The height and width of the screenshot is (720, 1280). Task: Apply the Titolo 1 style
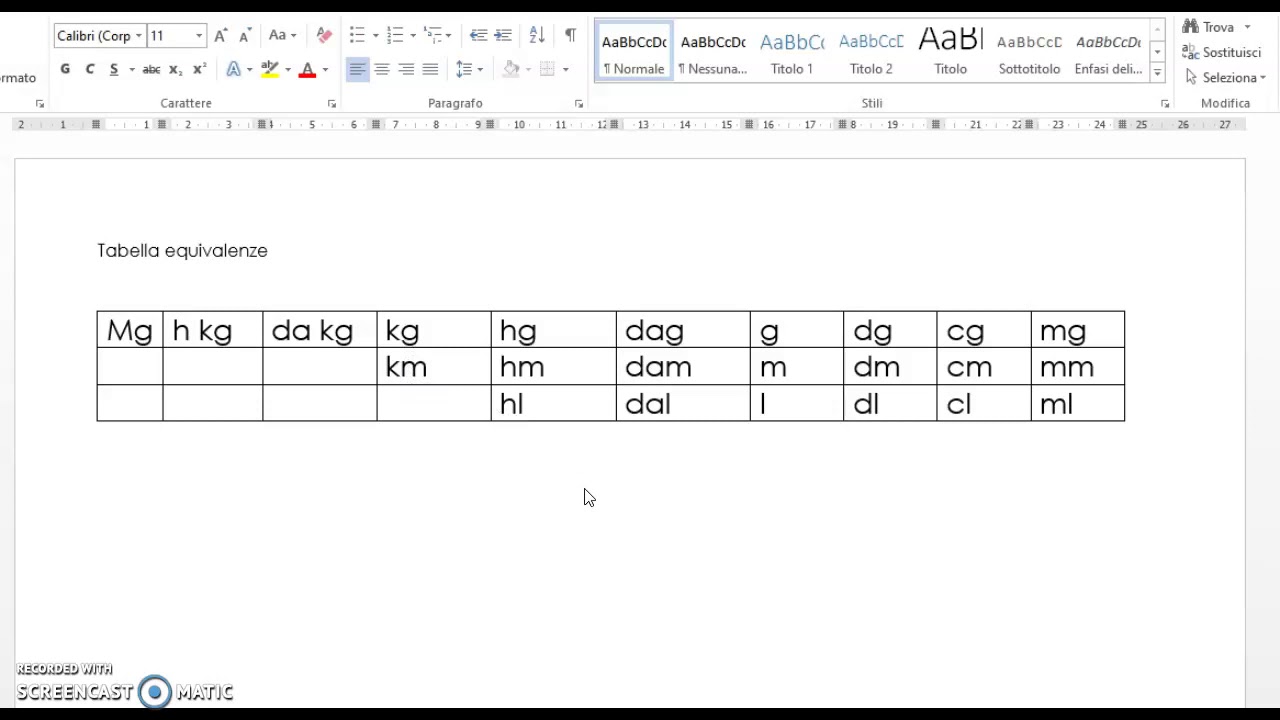tap(792, 52)
